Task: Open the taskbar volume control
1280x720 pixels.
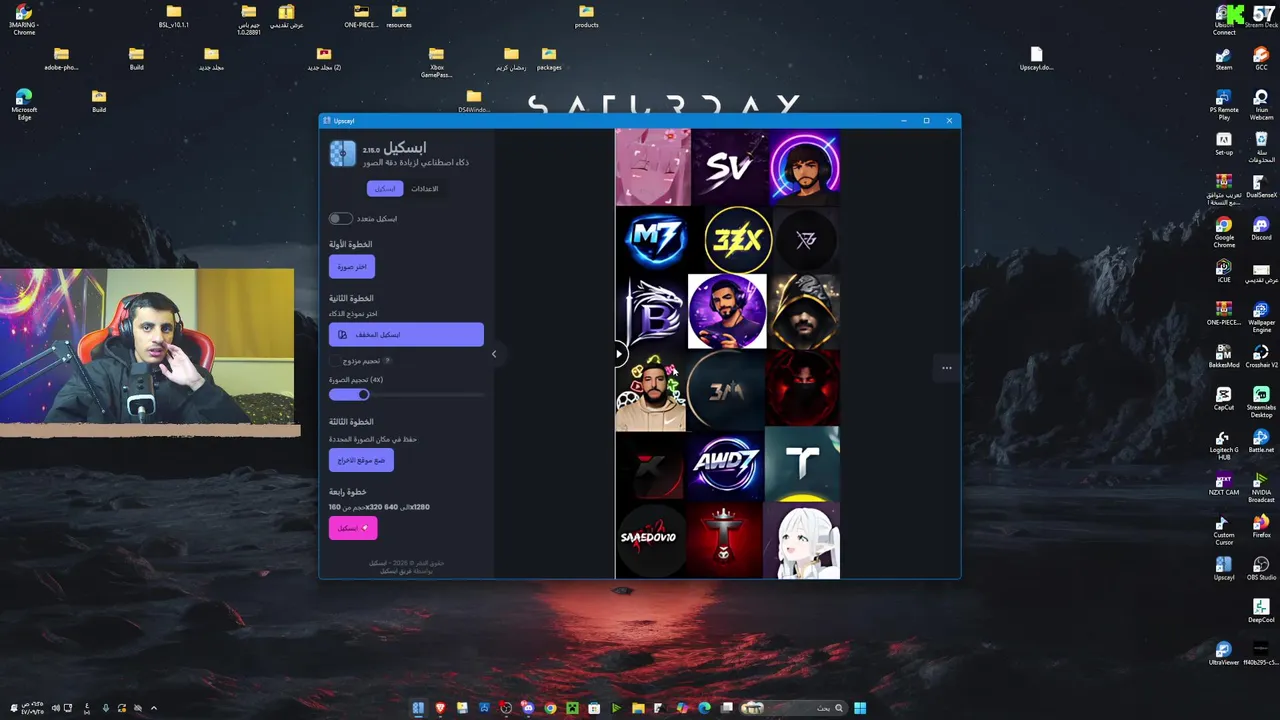Action: pyautogui.click(x=55, y=708)
